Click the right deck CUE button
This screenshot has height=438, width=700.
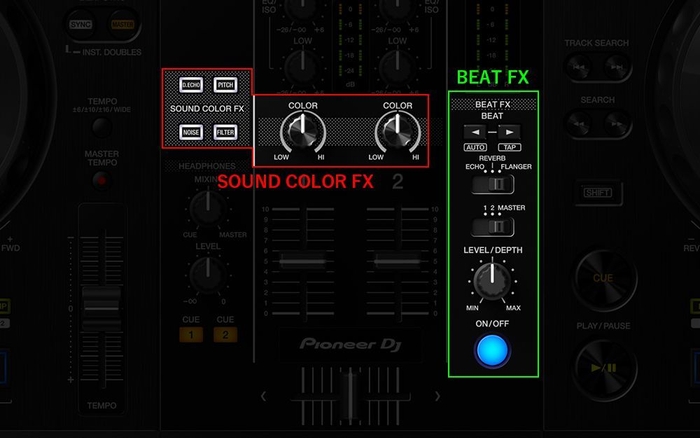[x=605, y=279]
